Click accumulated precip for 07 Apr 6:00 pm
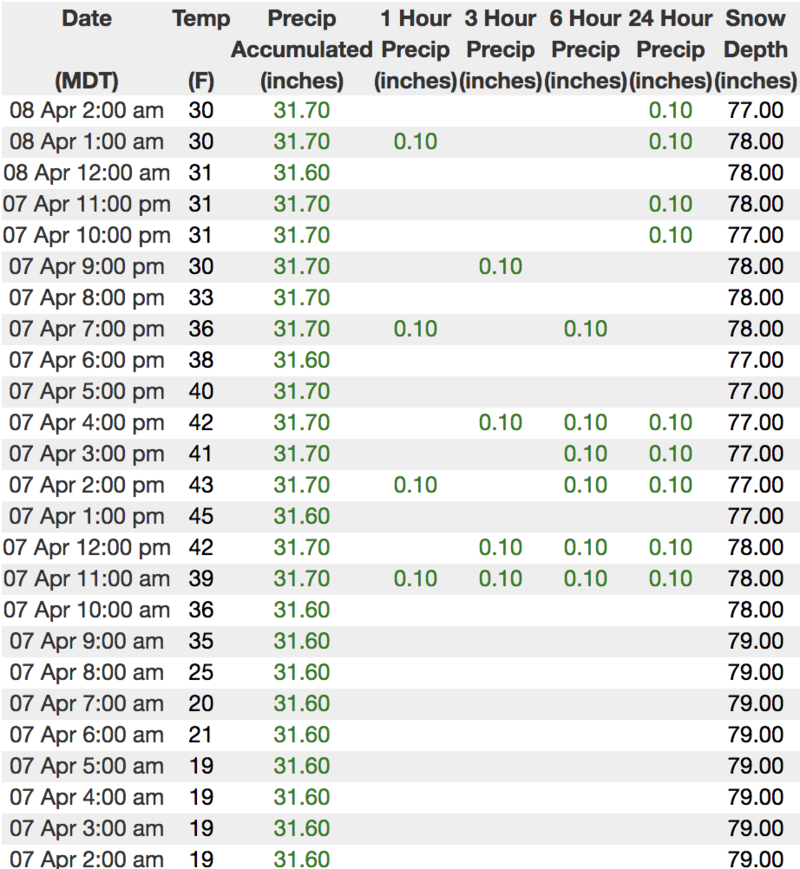The height and width of the screenshot is (869, 800). pos(302,360)
